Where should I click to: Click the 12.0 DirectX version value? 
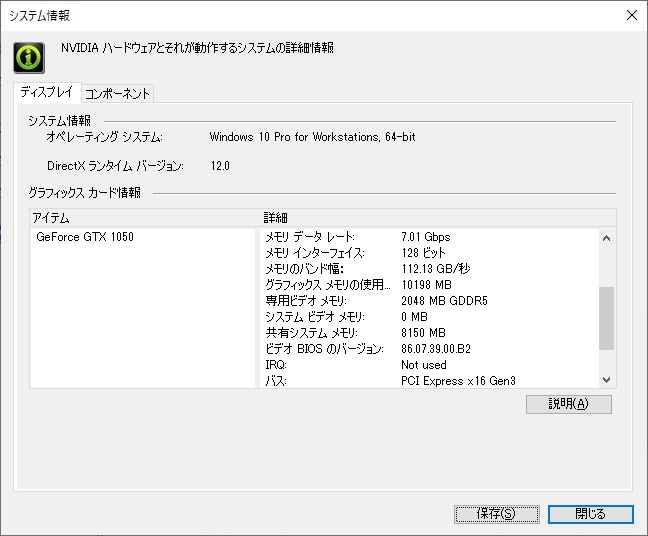coord(220,166)
